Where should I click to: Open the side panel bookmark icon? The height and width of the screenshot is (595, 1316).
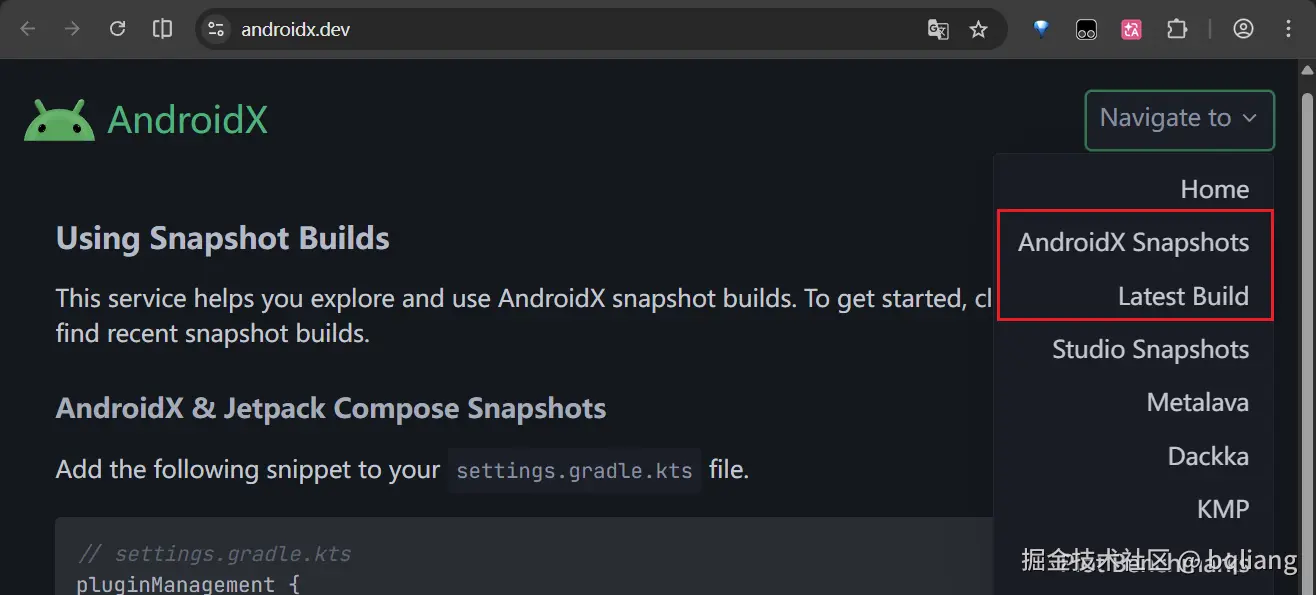pos(162,29)
